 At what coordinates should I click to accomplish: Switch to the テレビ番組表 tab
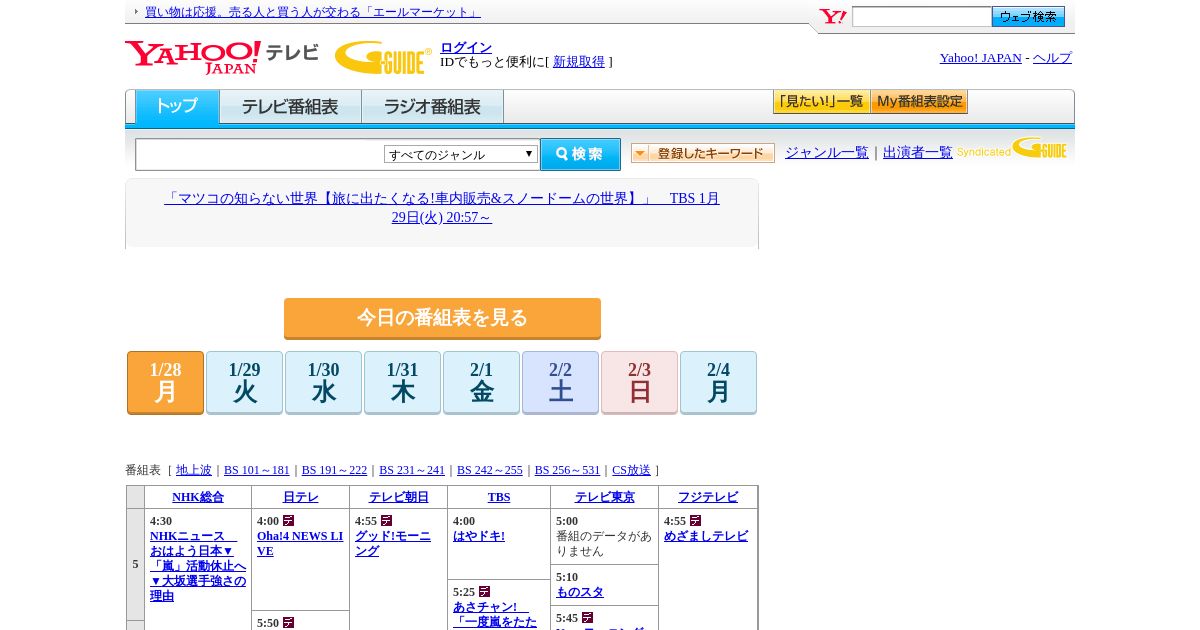[x=290, y=107]
